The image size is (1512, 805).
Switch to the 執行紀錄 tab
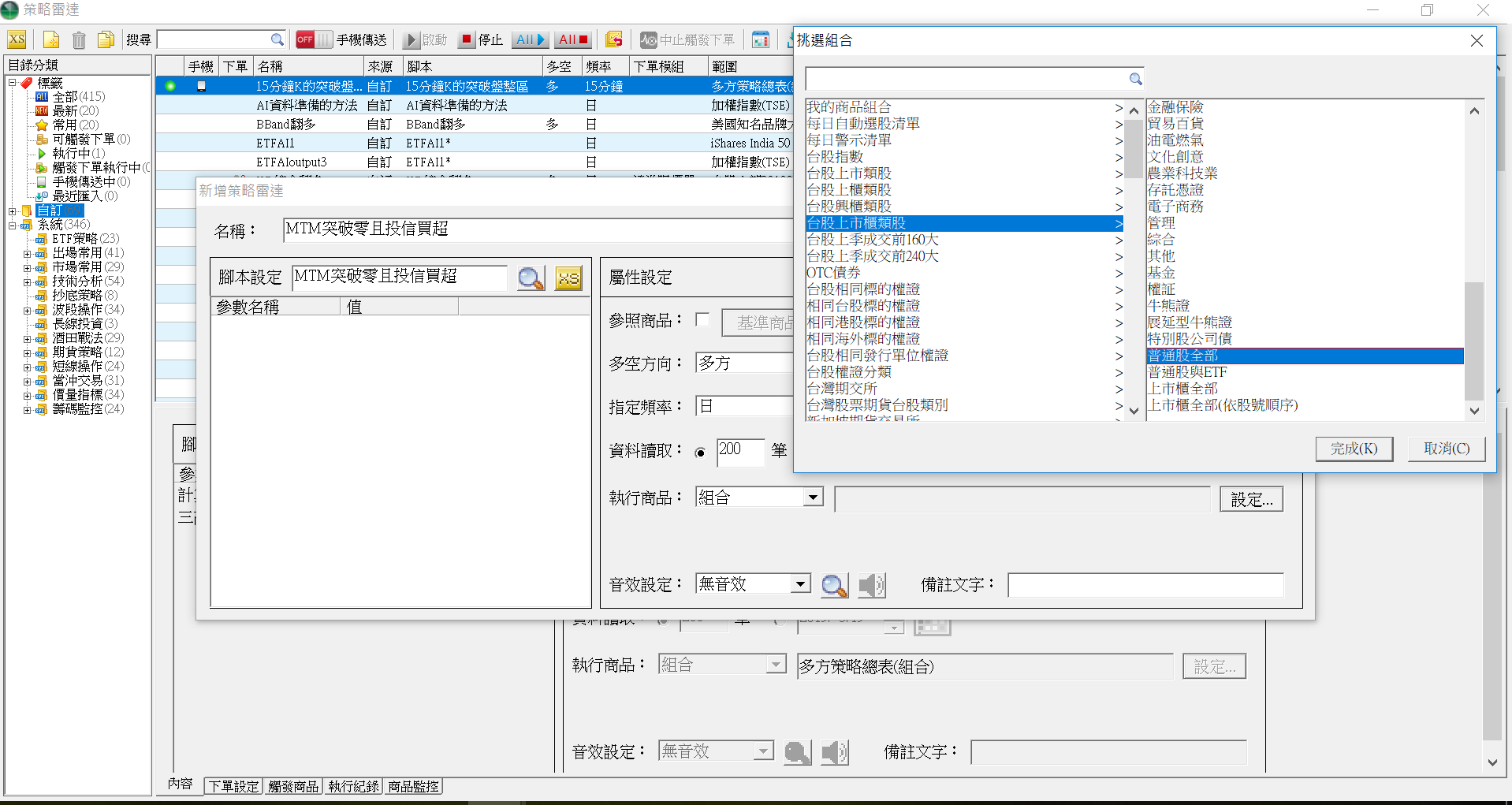(353, 786)
